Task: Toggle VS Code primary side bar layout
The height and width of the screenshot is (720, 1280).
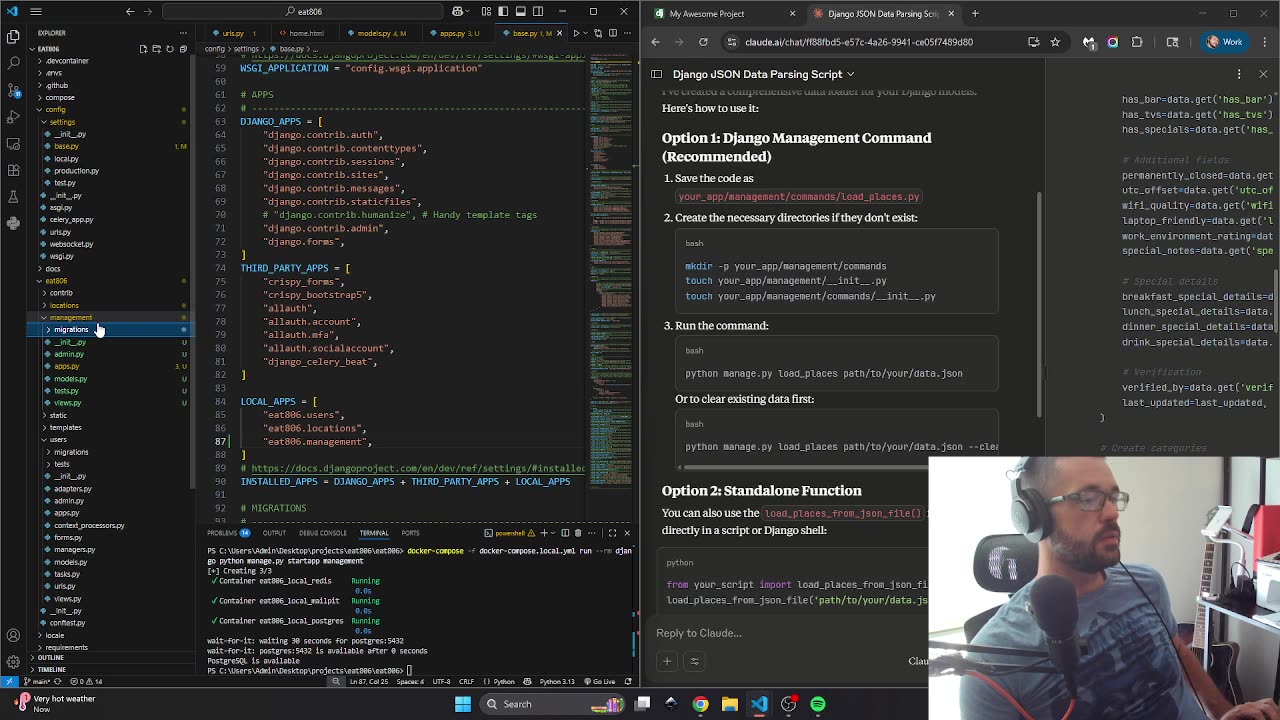Action: tap(503, 11)
